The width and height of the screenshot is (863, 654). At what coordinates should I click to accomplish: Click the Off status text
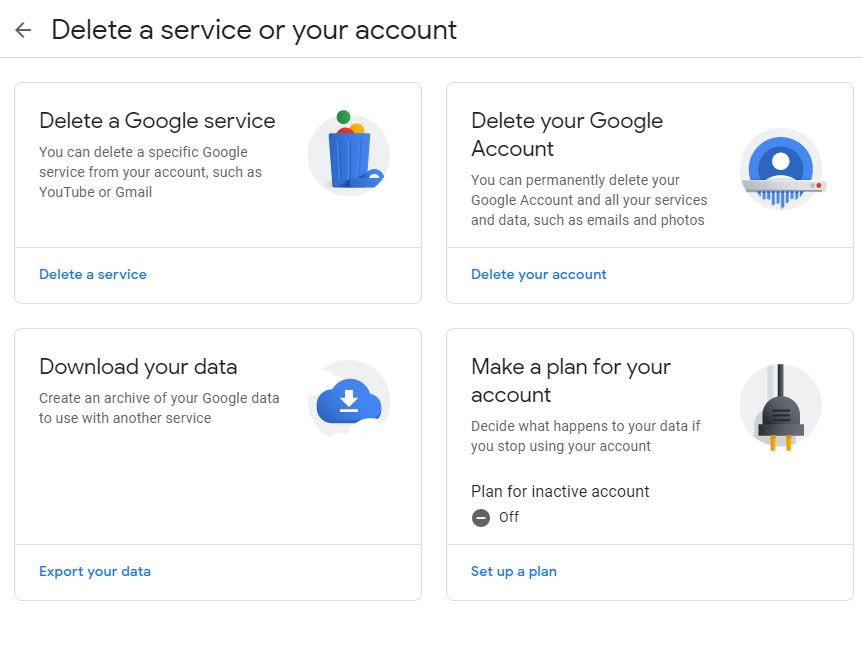click(509, 517)
